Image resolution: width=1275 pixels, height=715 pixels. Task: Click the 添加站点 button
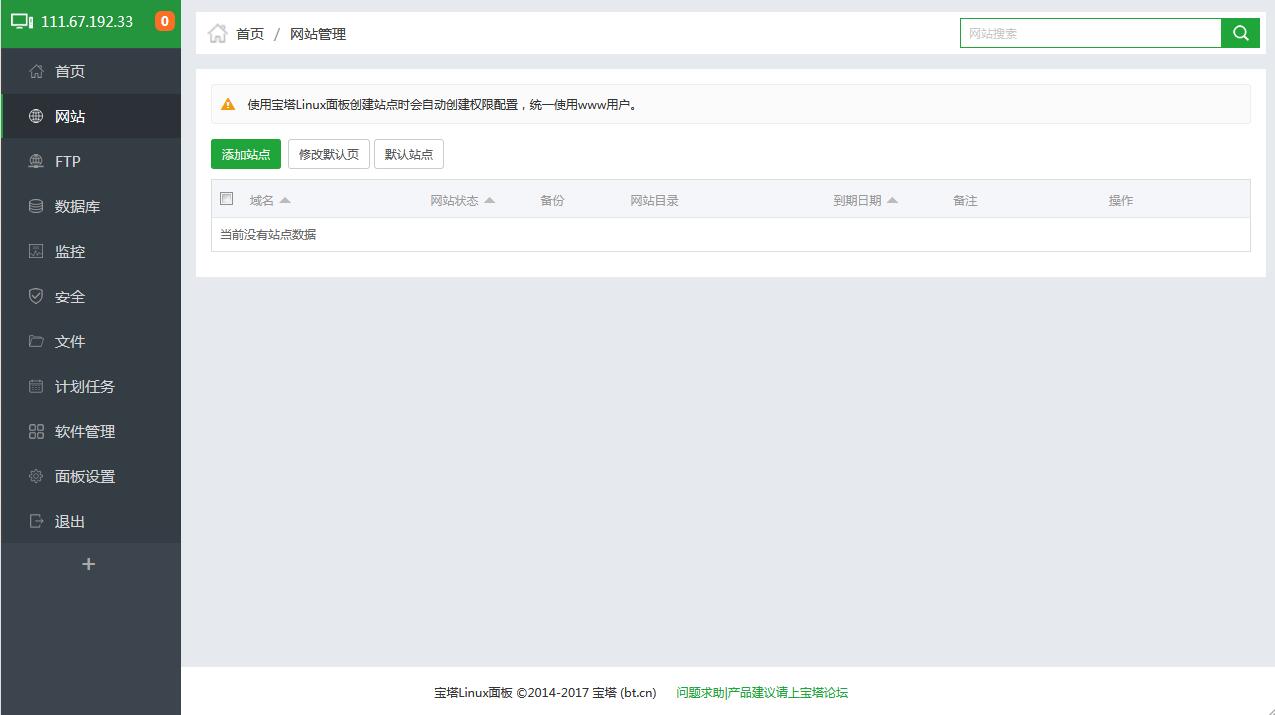(x=245, y=153)
